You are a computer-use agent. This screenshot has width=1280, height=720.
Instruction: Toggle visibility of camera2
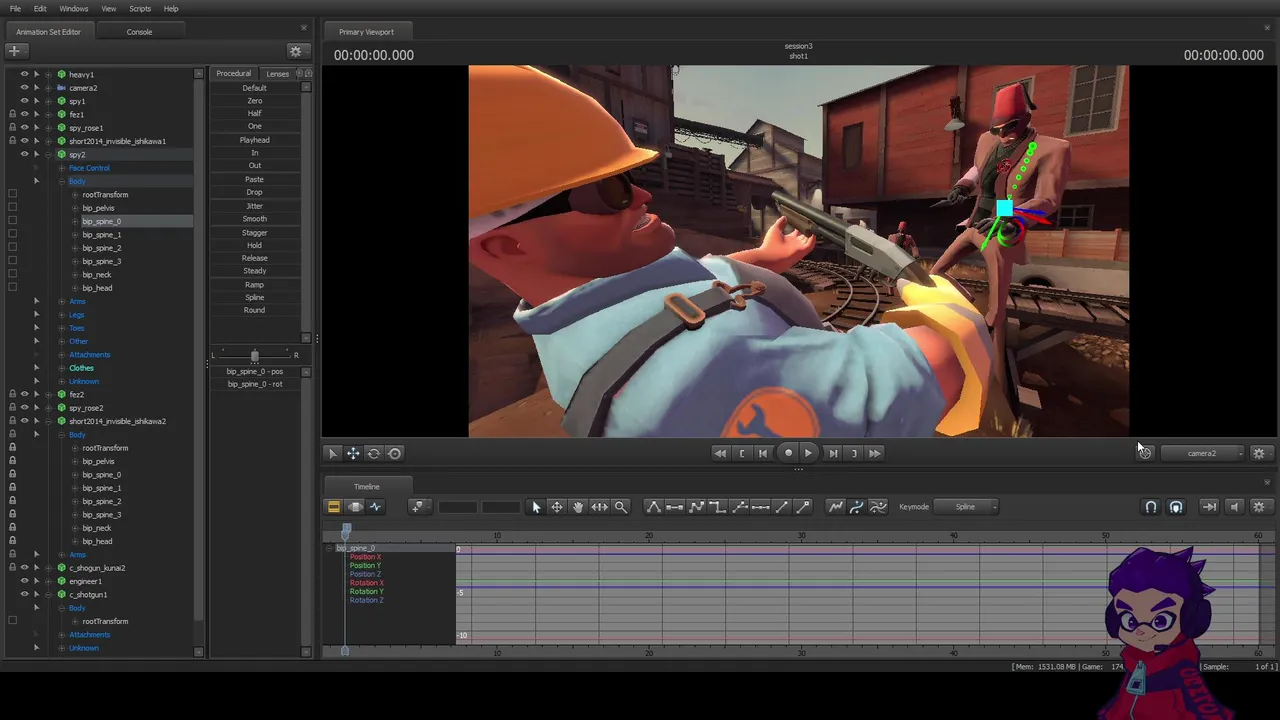[25, 88]
